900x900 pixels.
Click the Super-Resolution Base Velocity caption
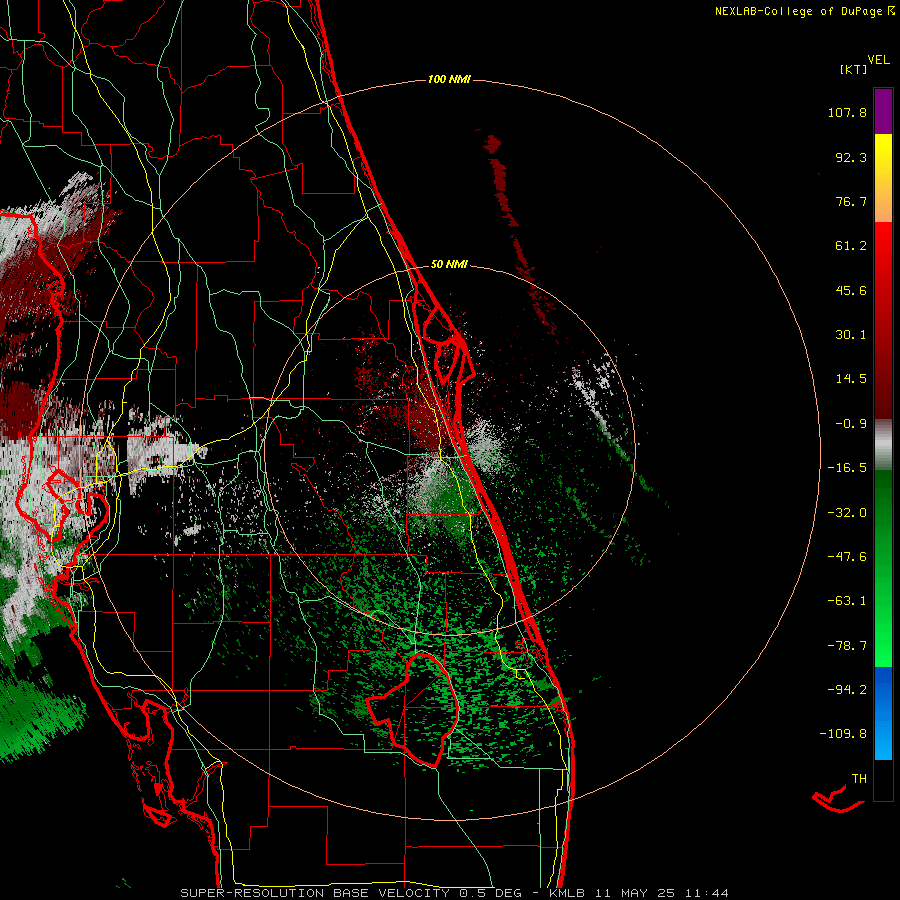455,893
